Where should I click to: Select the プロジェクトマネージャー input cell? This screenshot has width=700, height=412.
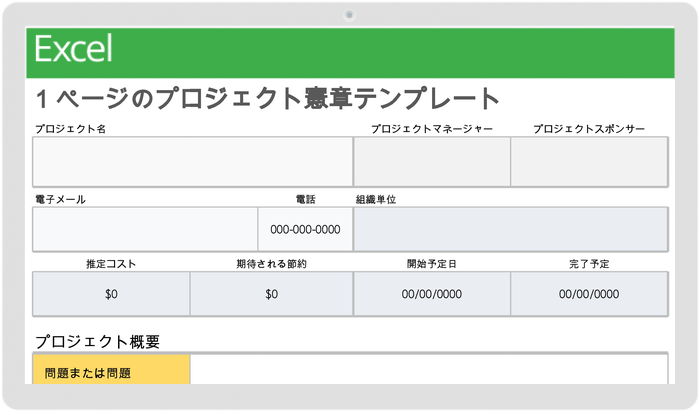[432, 162]
